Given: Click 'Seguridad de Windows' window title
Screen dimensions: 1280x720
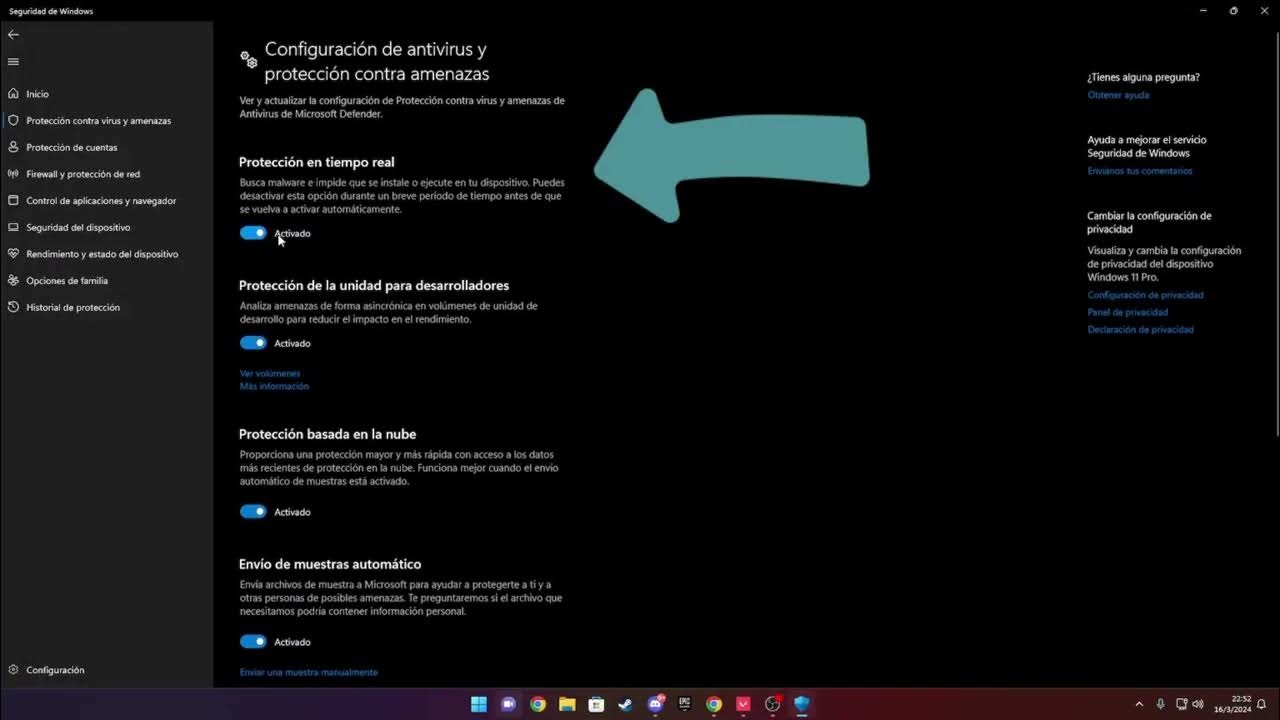Looking at the screenshot, I should click(51, 11).
